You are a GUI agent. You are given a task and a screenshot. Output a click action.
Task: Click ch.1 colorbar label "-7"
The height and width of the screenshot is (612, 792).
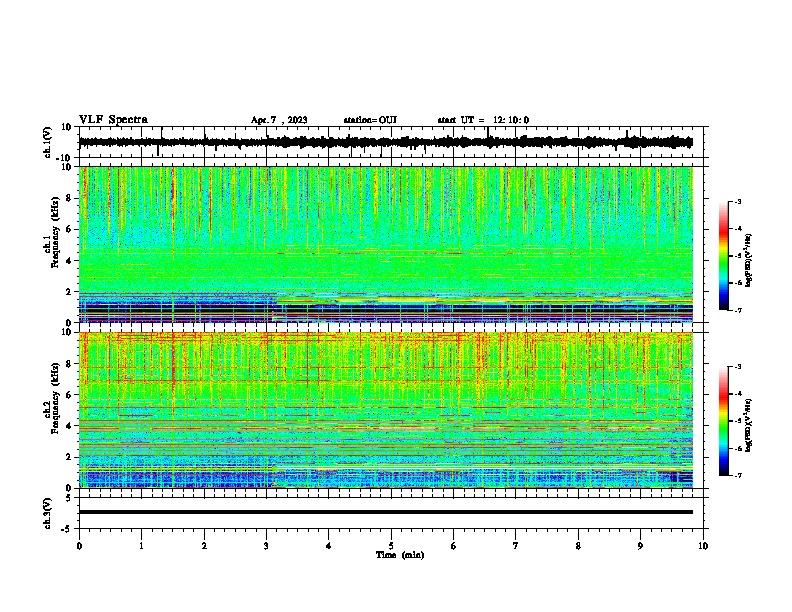[737, 310]
